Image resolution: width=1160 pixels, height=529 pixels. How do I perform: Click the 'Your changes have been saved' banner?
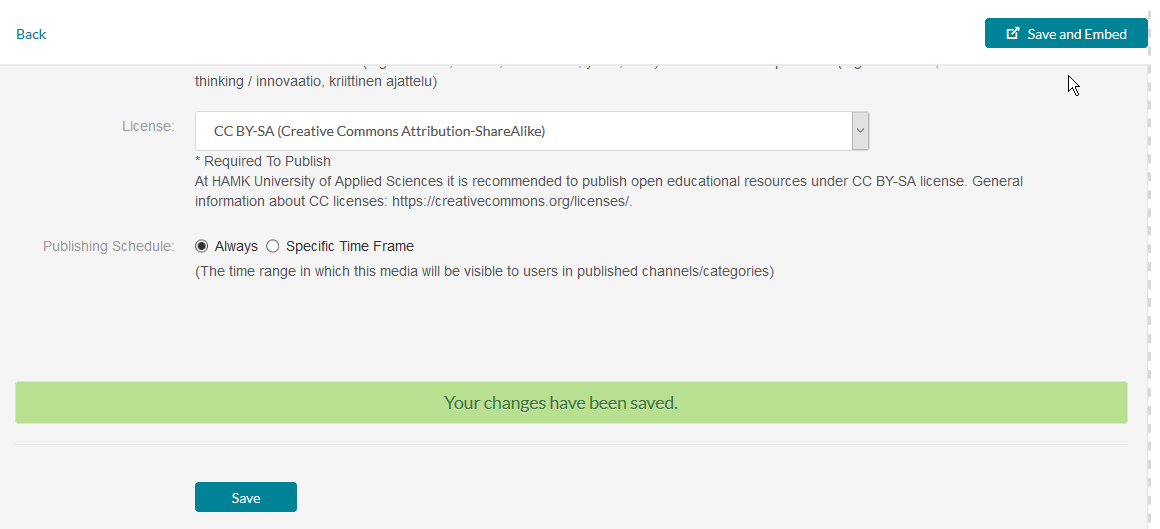(571, 402)
